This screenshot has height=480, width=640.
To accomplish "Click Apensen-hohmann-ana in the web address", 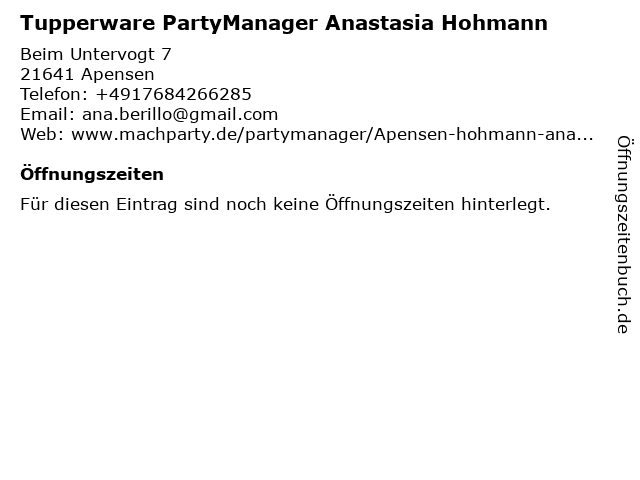I will pyautogui.click(x=474, y=134).
